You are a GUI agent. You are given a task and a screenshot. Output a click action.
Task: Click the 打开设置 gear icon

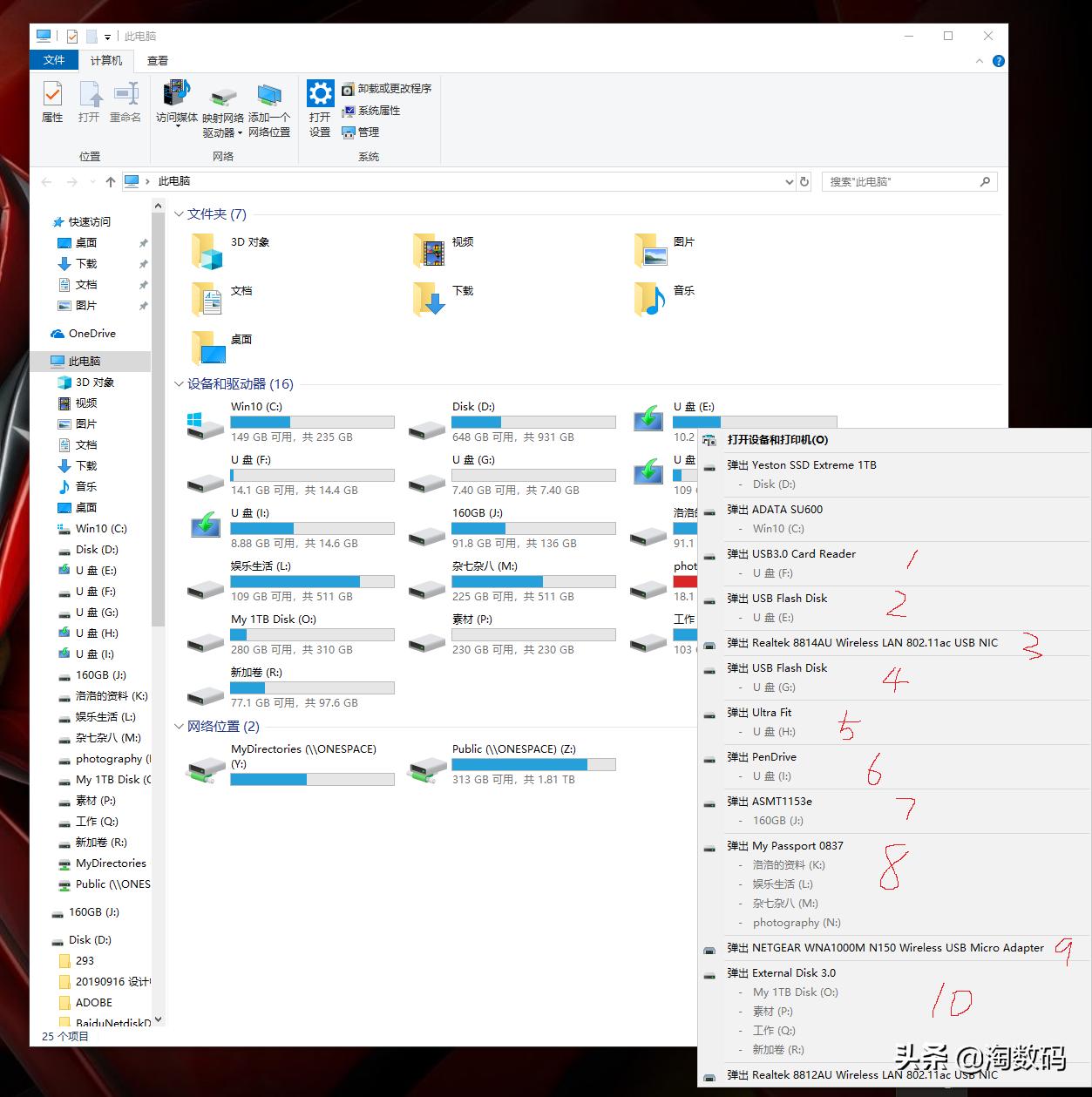(320, 108)
